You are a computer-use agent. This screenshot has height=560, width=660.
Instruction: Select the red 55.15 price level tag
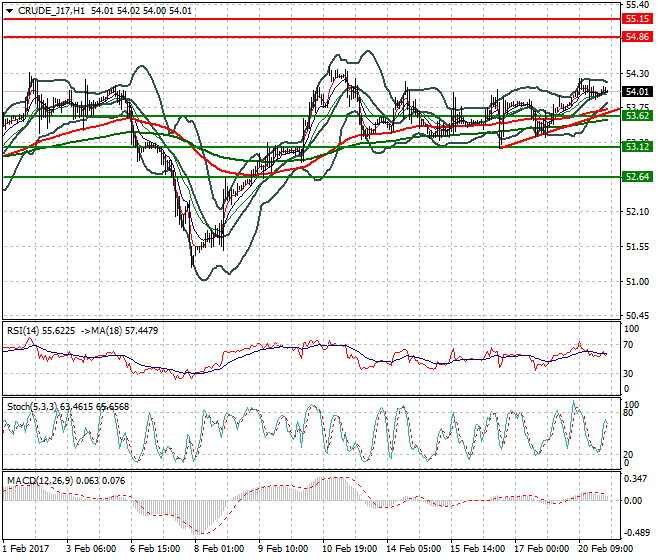(638, 19)
